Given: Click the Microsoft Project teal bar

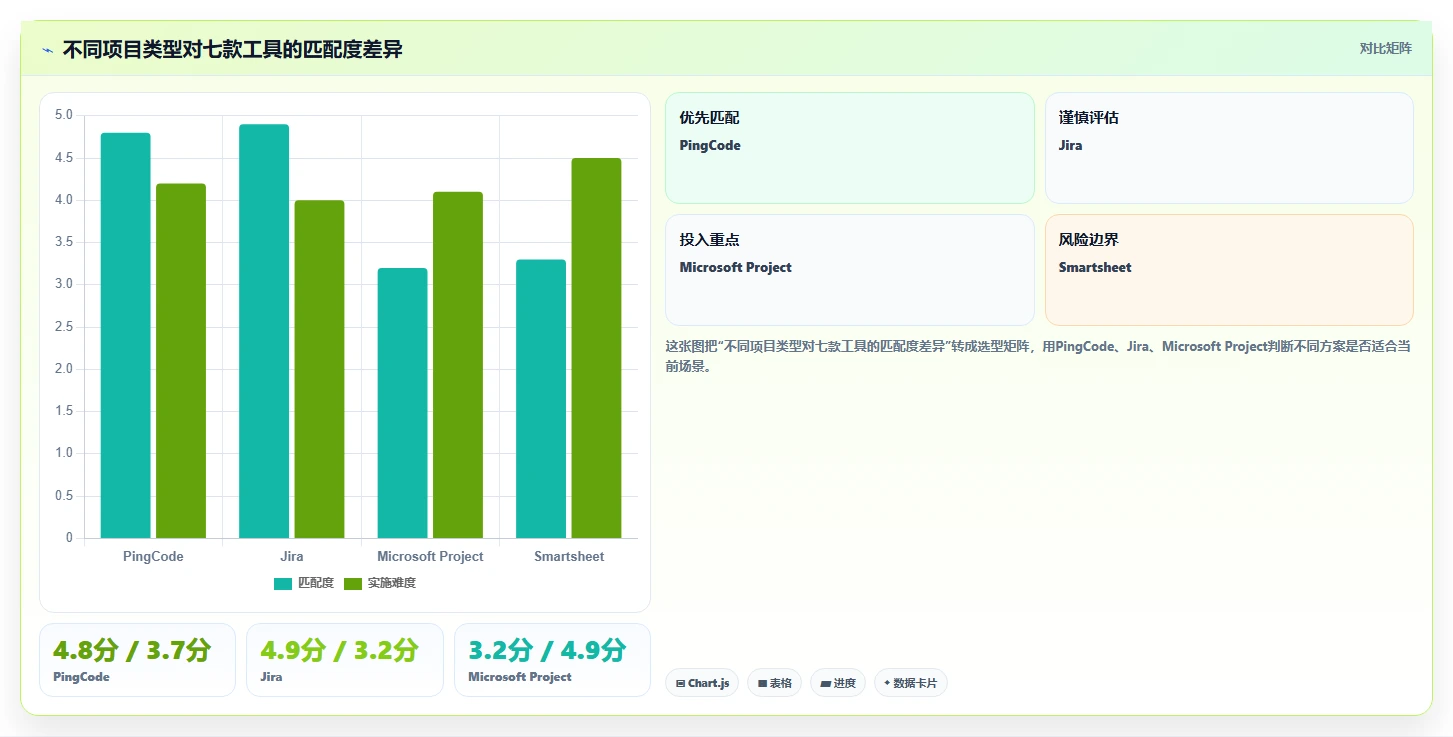Looking at the screenshot, I should pyautogui.click(x=402, y=403).
